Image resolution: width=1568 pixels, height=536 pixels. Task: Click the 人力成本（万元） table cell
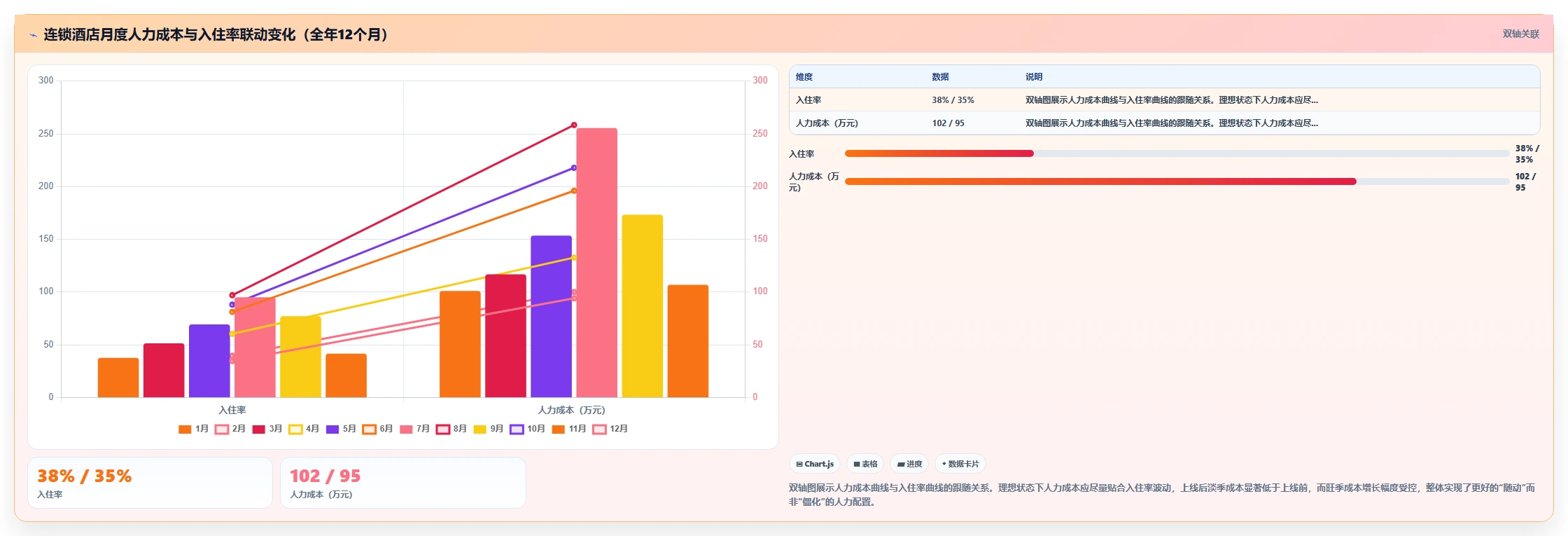827,123
